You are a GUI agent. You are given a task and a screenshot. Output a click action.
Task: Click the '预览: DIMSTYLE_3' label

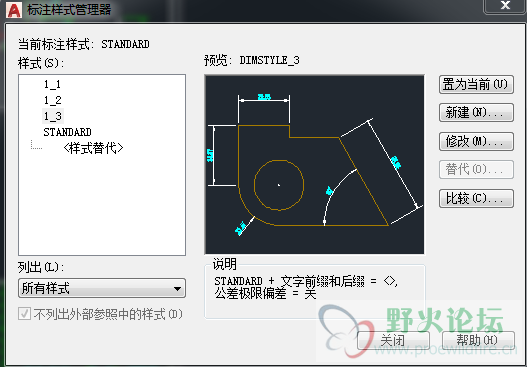point(252,60)
